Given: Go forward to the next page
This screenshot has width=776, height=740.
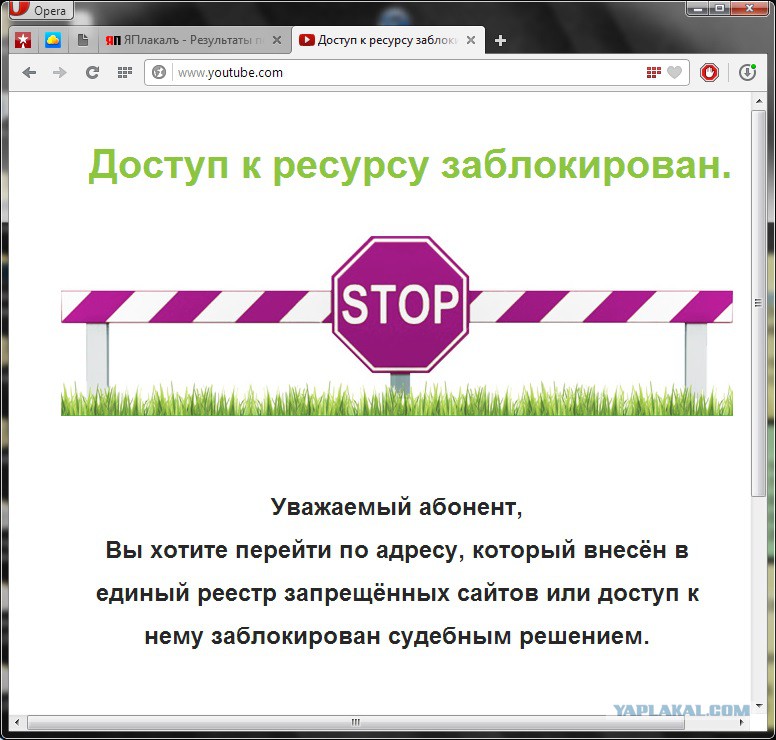Looking at the screenshot, I should (x=60, y=73).
